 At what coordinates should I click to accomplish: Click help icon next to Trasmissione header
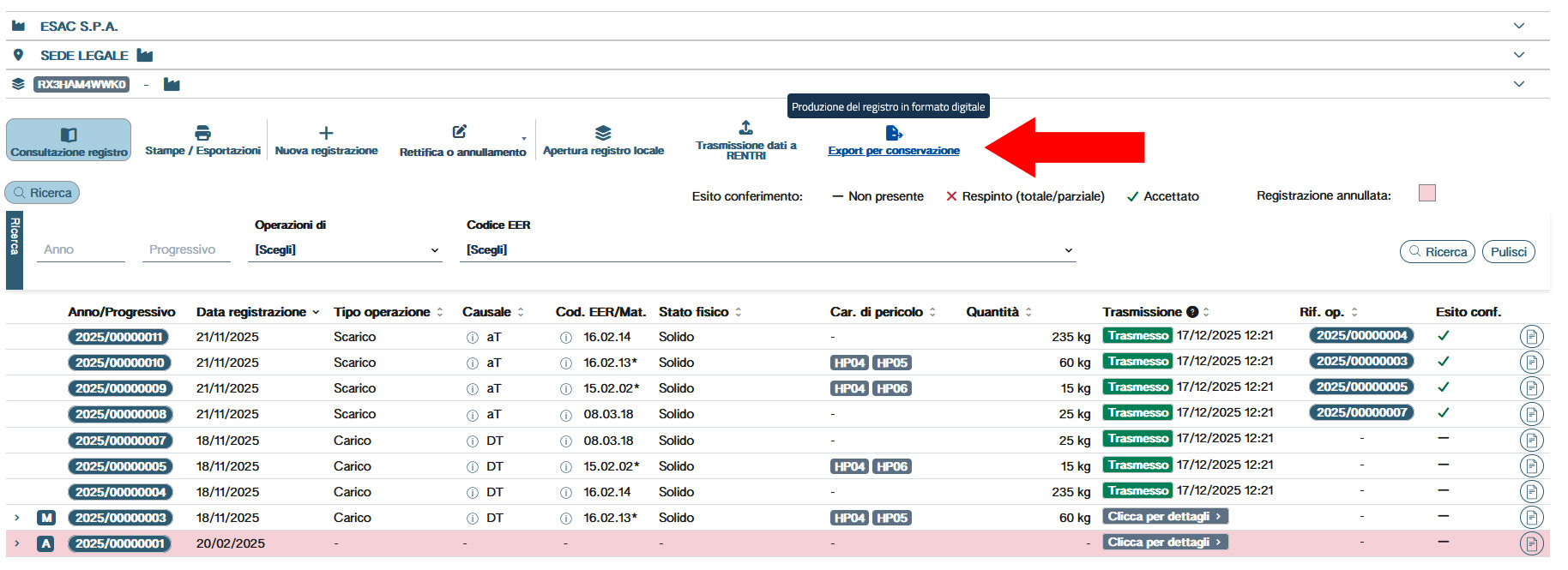click(x=1192, y=312)
